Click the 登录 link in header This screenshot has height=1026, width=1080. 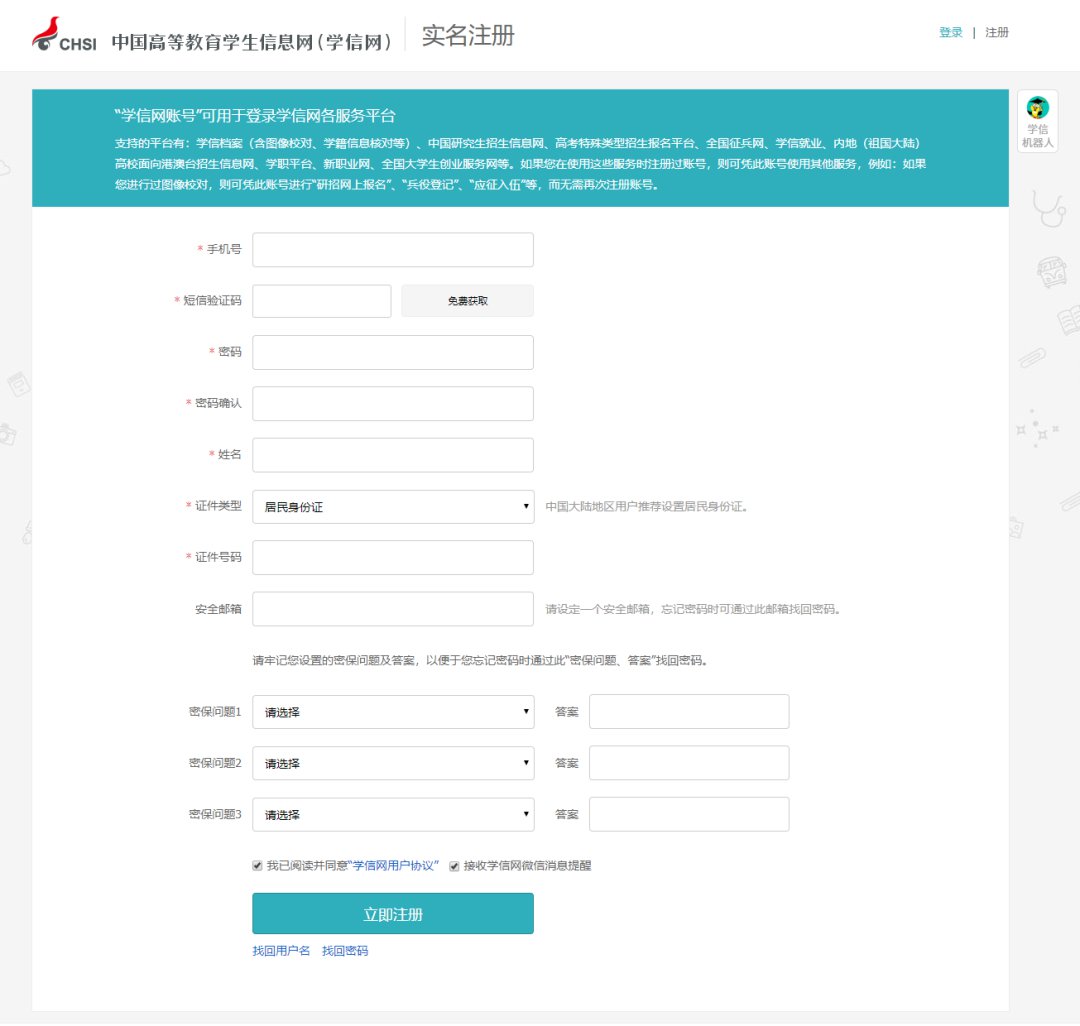click(x=951, y=32)
